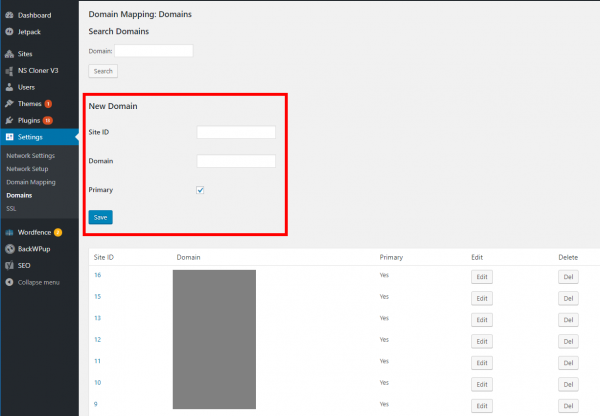Click the Search domains button

[x=103, y=71]
